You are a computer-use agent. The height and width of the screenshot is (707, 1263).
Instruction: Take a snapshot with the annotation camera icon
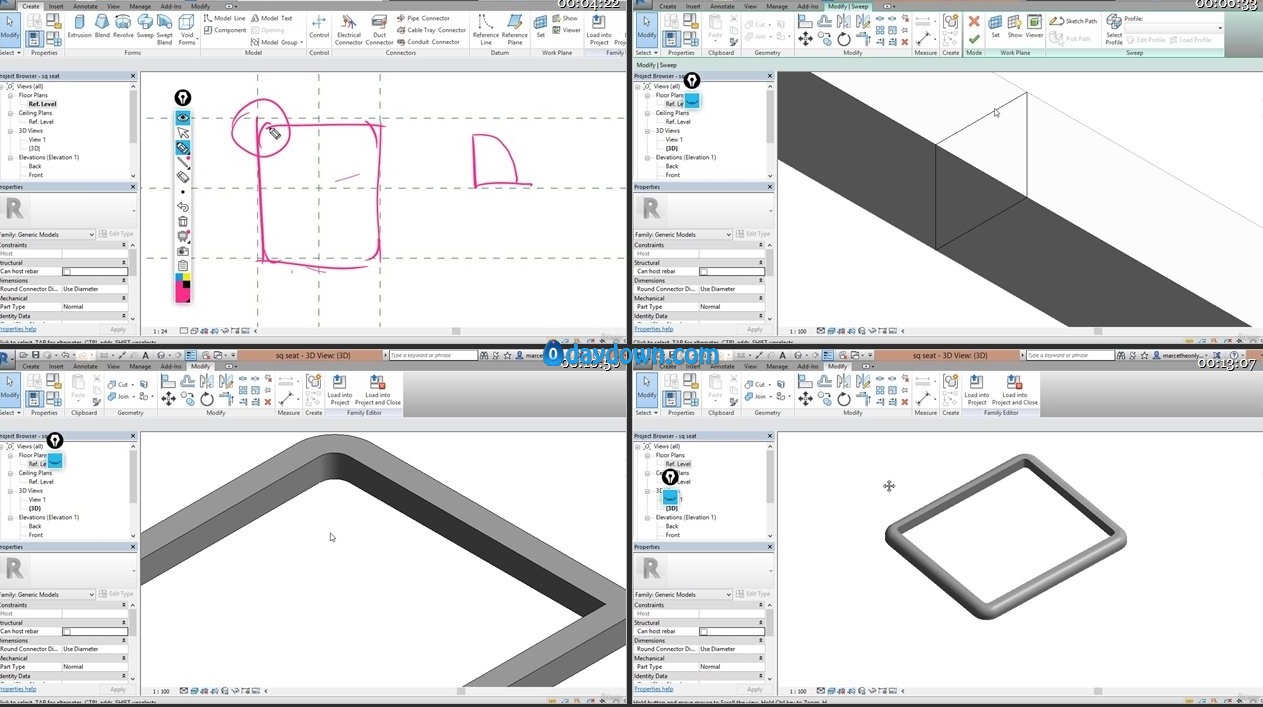[183, 251]
